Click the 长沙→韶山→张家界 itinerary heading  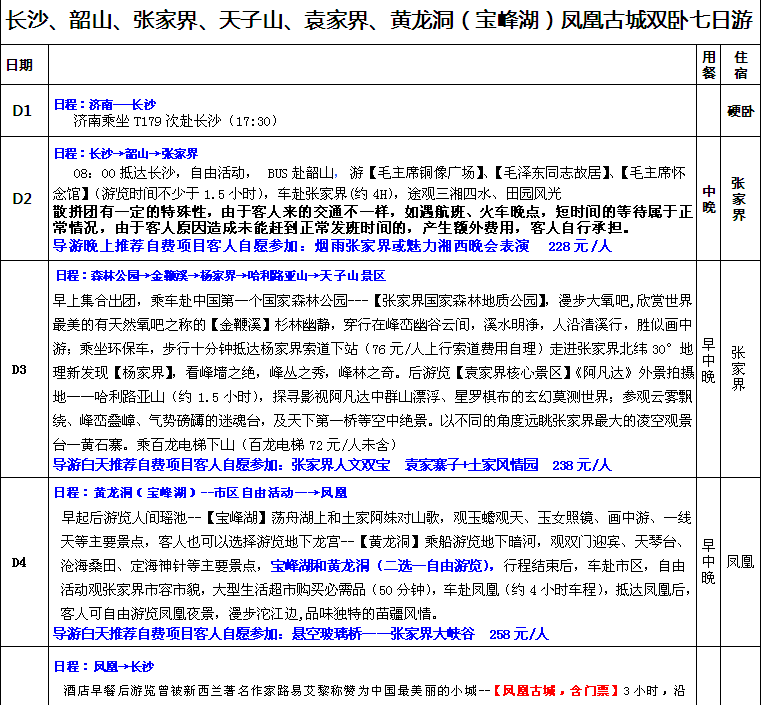click(x=126, y=153)
